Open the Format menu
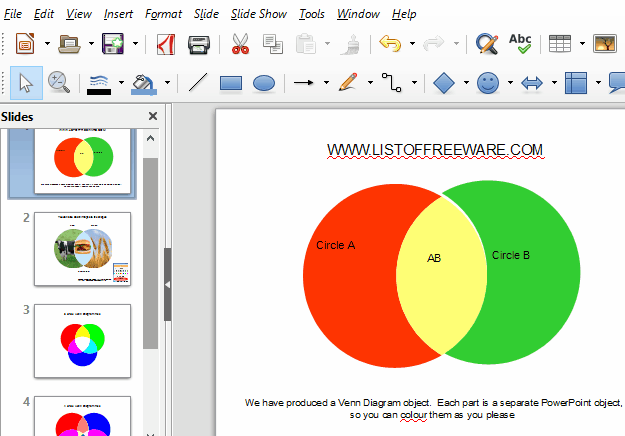Image resolution: width=625 pixels, height=436 pixels. point(163,14)
